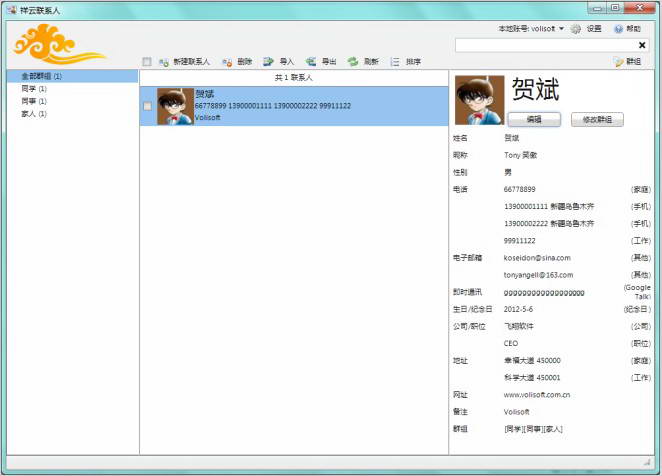Click the 删除 toolbar label
This screenshot has height=476, width=662.
[x=244, y=62]
